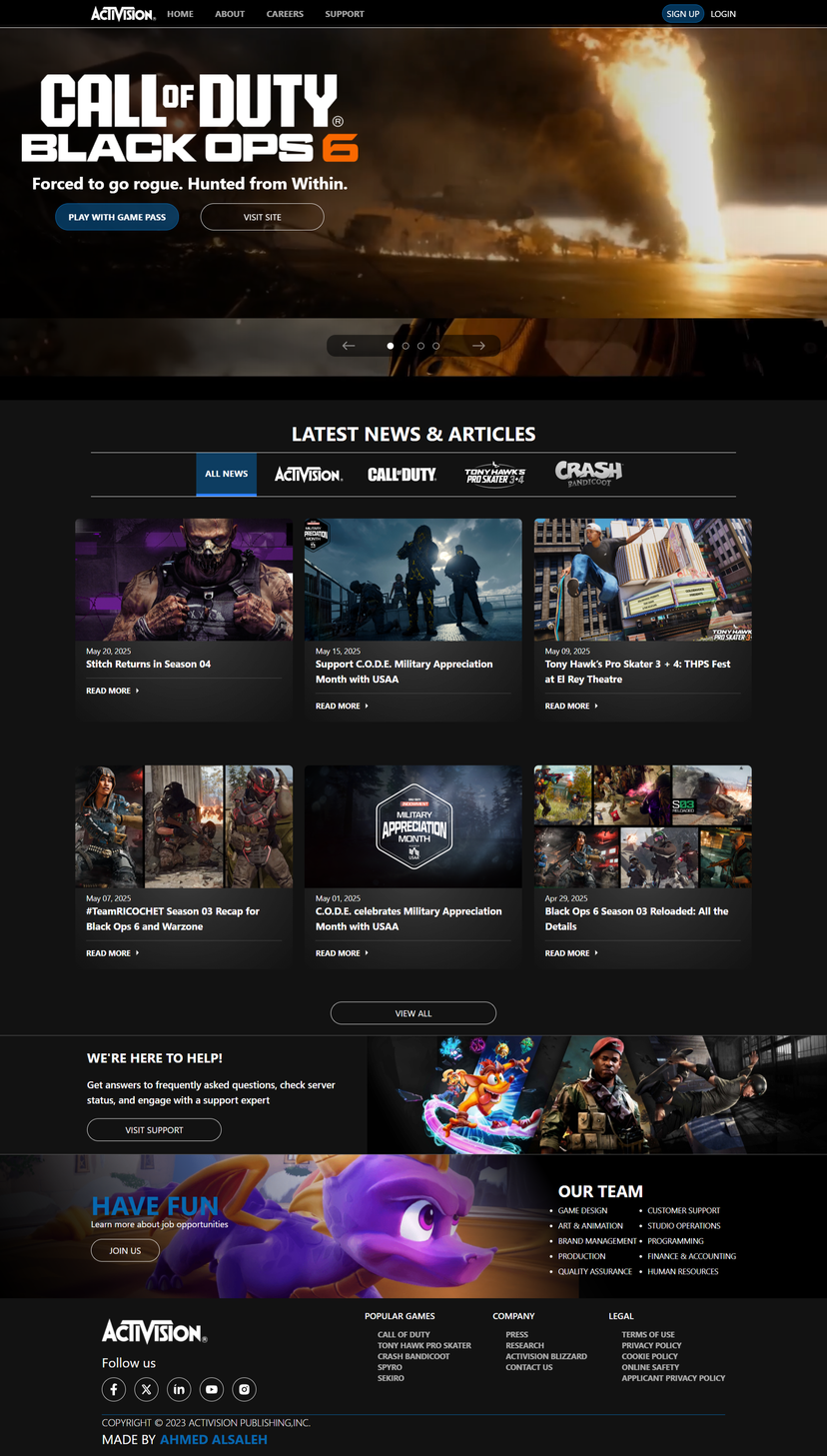Follow the Privacy Policy footer link
Image resolution: width=827 pixels, height=1456 pixels.
[x=651, y=1345]
